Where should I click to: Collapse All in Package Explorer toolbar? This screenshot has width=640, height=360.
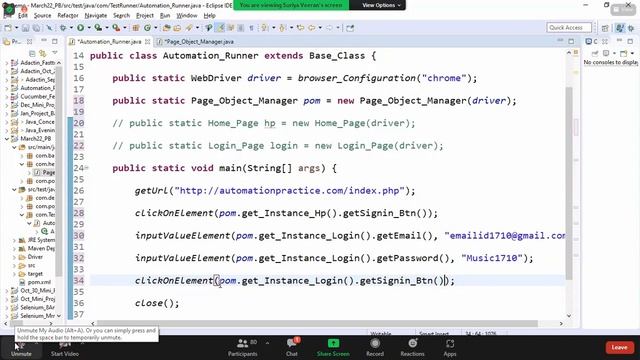tap(32, 53)
